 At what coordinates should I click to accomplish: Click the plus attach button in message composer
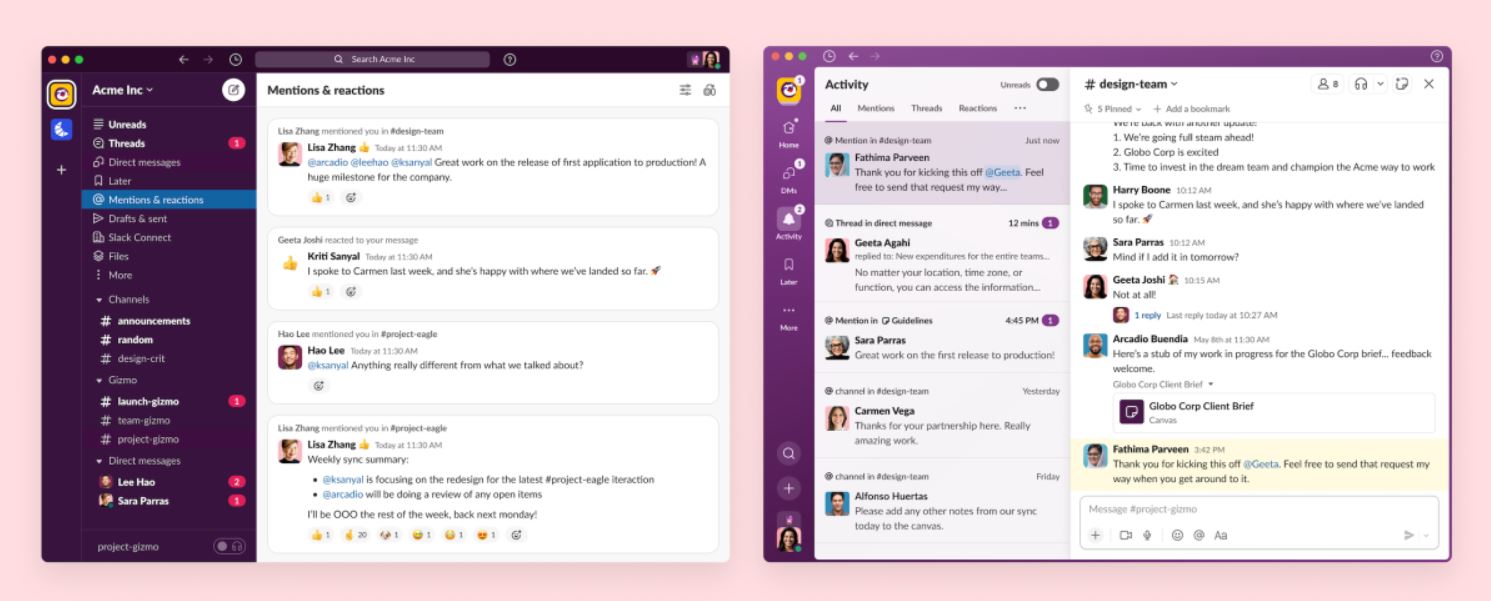tap(1095, 535)
